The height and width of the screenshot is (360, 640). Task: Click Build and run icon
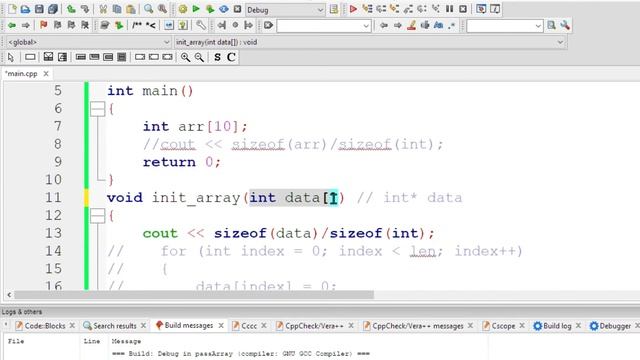pyautogui.click(x=210, y=9)
